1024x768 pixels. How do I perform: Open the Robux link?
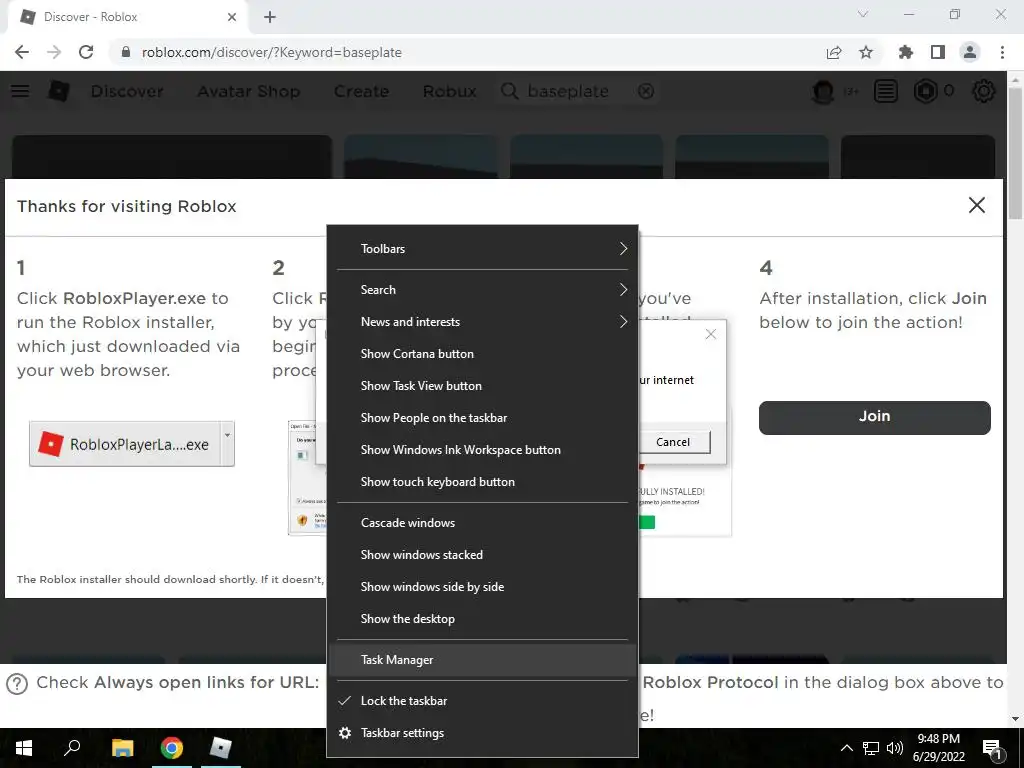point(450,91)
